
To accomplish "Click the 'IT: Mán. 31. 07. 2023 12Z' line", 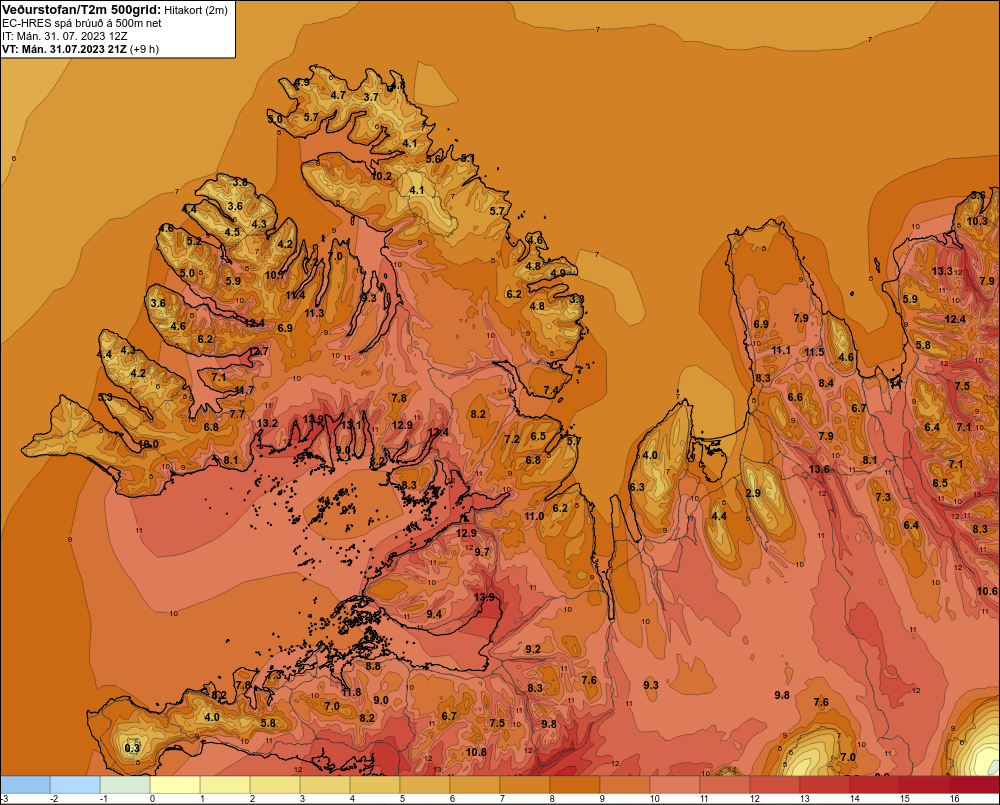I will (65, 36).
